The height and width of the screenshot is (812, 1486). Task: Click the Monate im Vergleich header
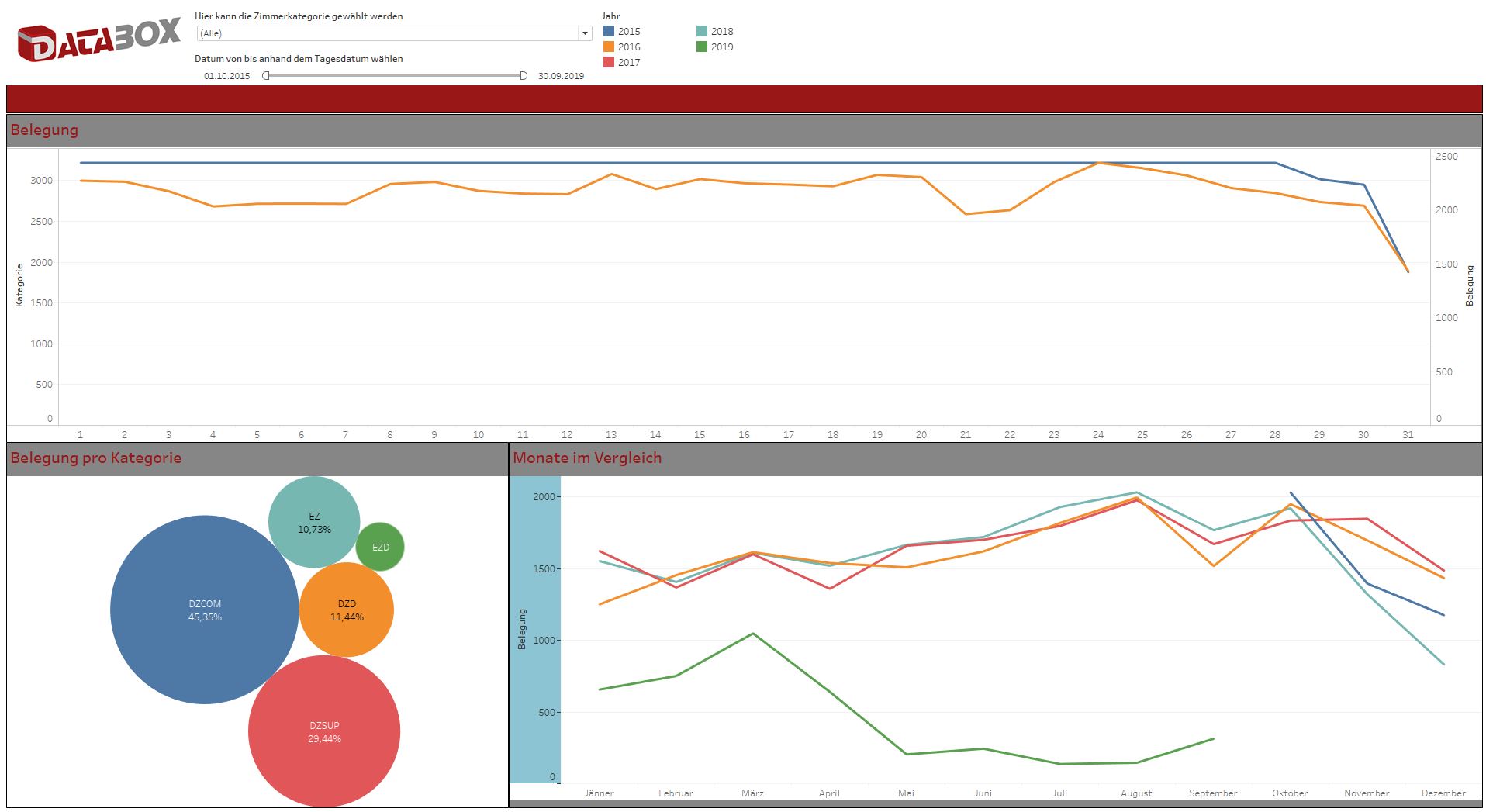587,458
